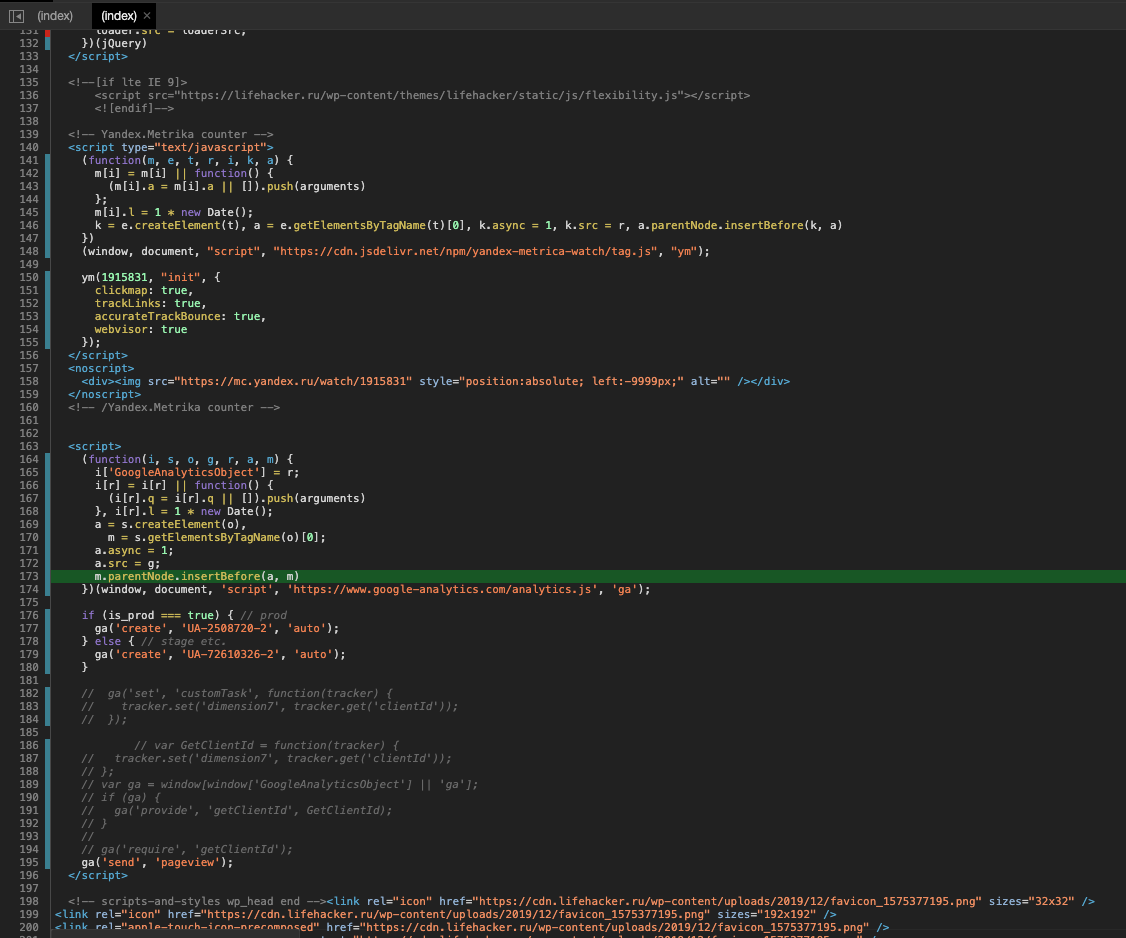
Task: Click the 'UA-72610326-2' tracking ID string
Action: tap(231, 654)
